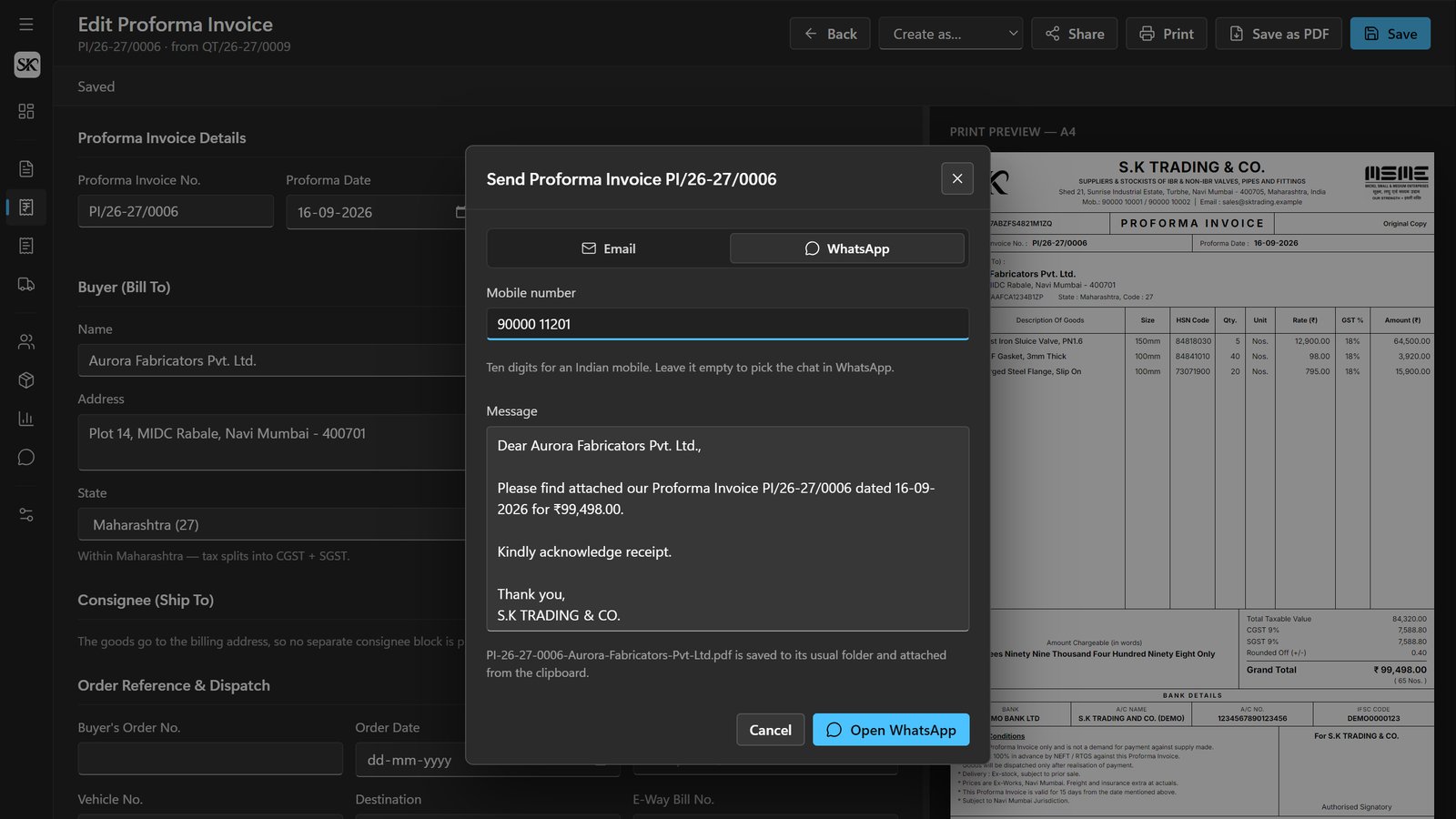The image size is (1456, 819).
Task: Click the Proforma Invoice No. field
Action: pos(176,211)
